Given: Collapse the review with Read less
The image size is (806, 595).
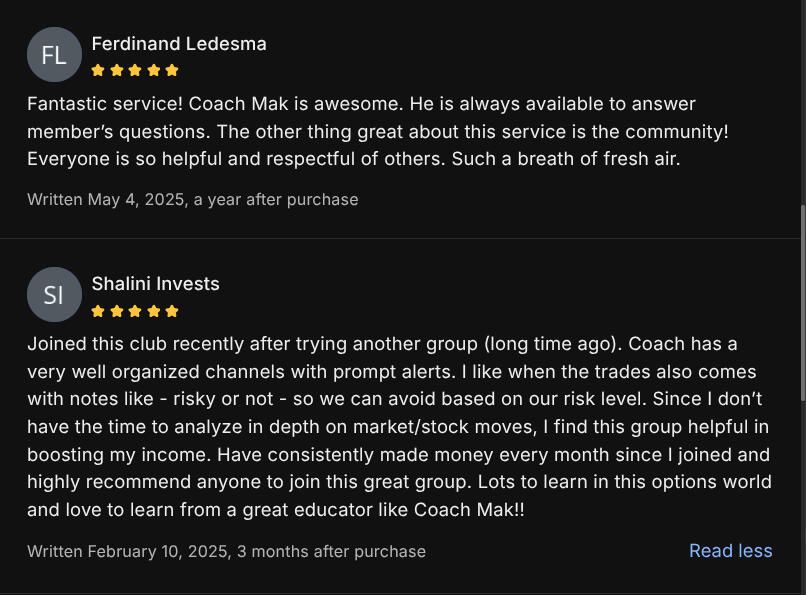Looking at the screenshot, I should click(730, 551).
